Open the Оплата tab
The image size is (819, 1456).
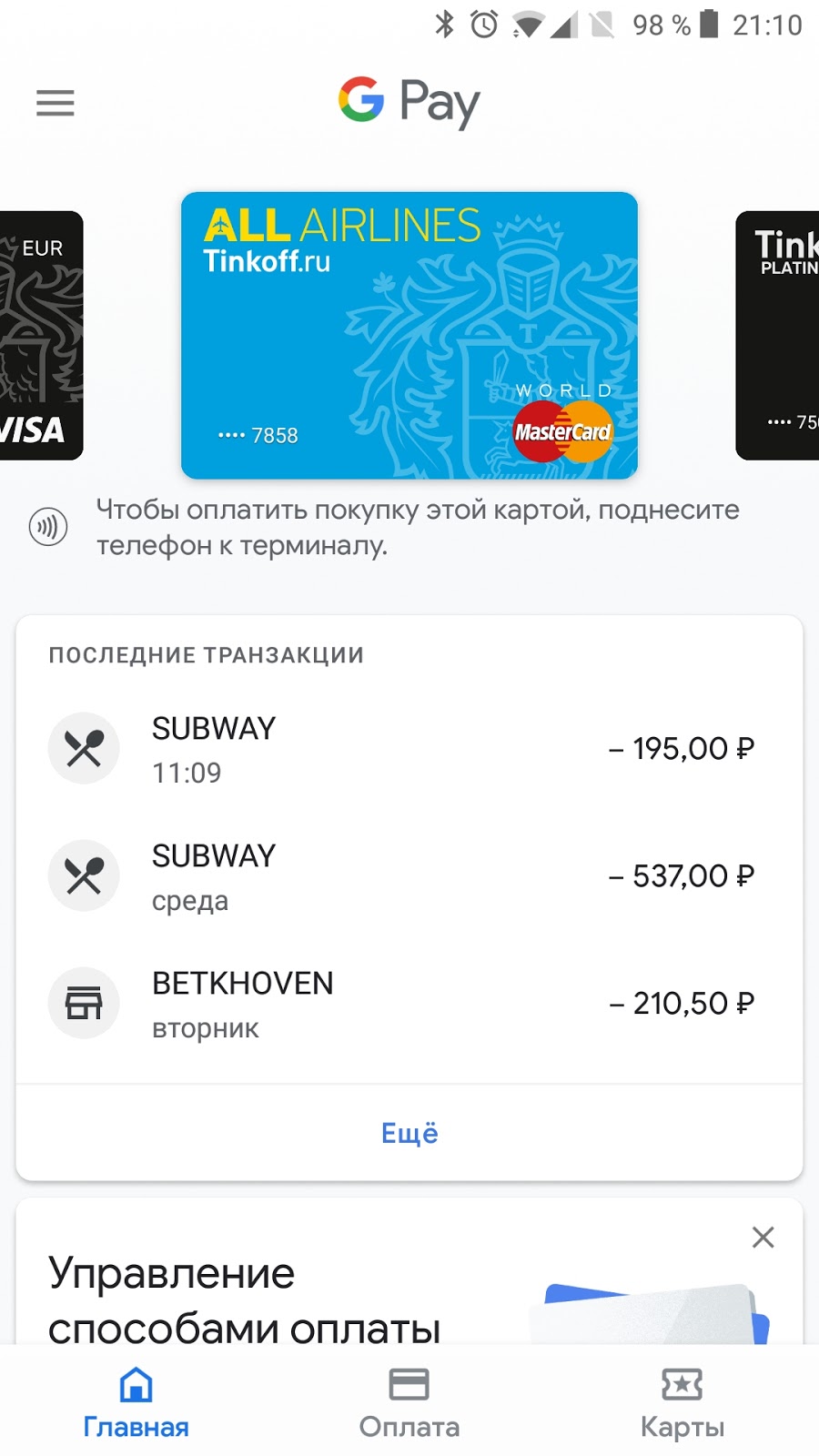pyautogui.click(x=409, y=1402)
